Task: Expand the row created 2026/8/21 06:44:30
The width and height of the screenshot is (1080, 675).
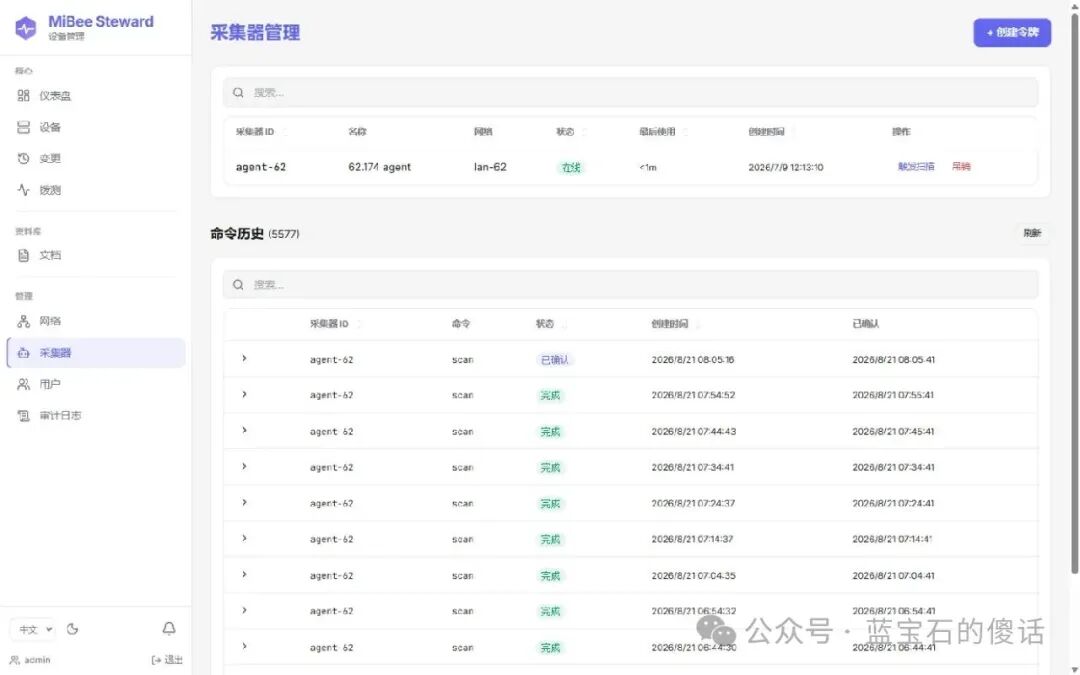Action: [x=244, y=646]
